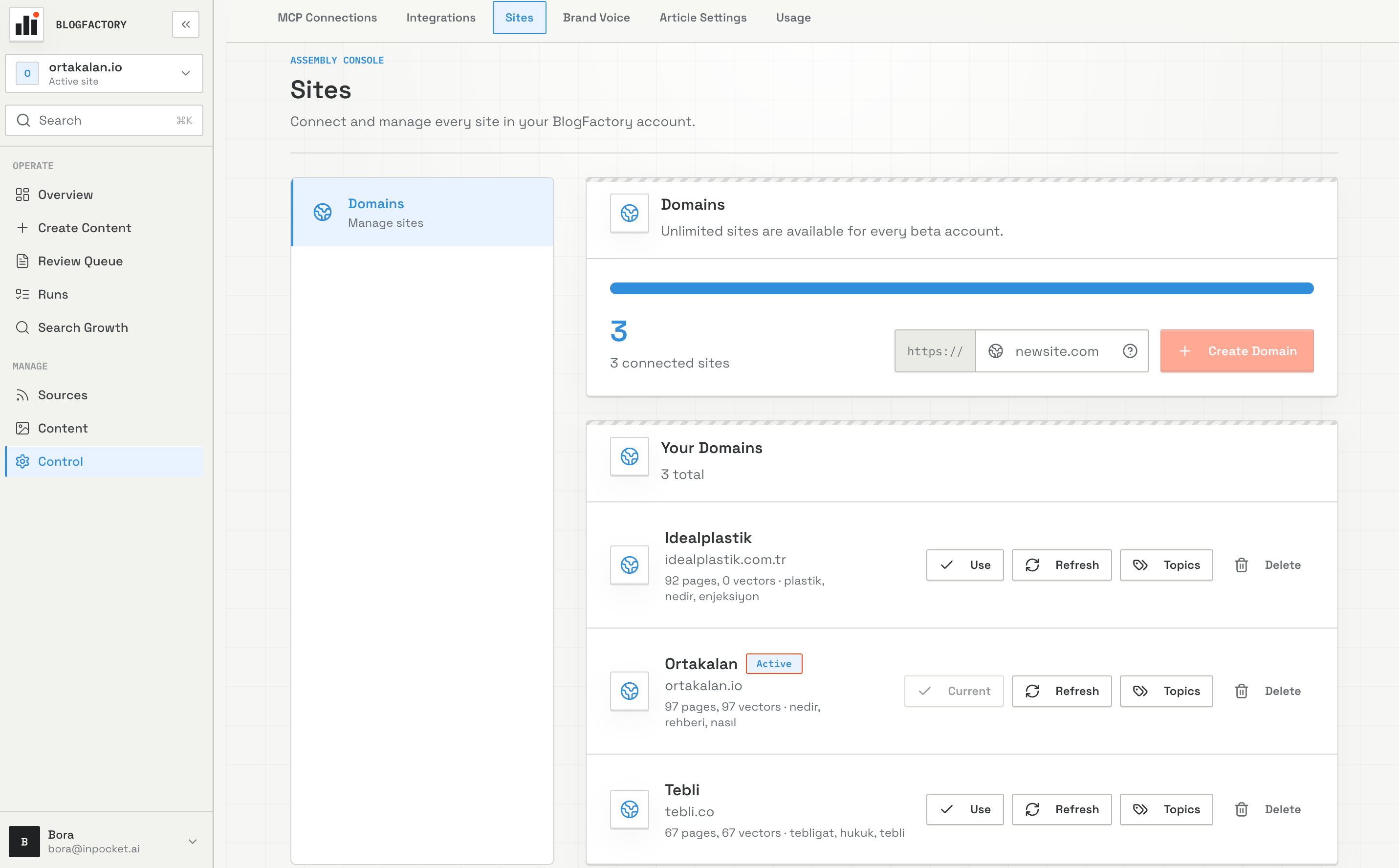Click the Idealplastik globe icon
Screen dimensions: 1399x868
click(x=629, y=565)
